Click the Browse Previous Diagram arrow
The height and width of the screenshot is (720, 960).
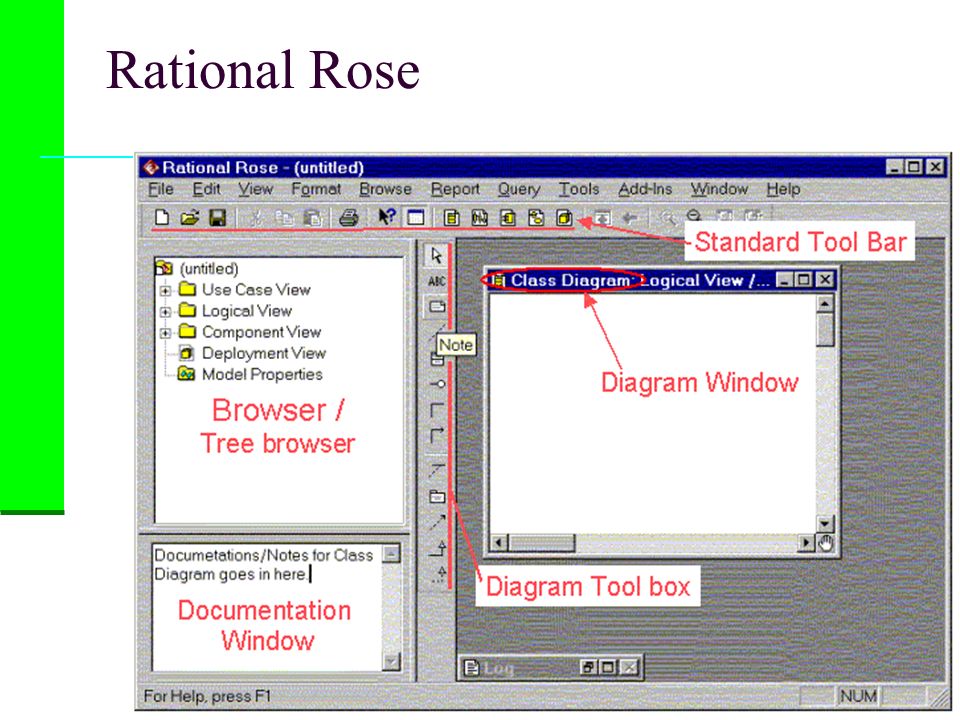[x=630, y=217]
